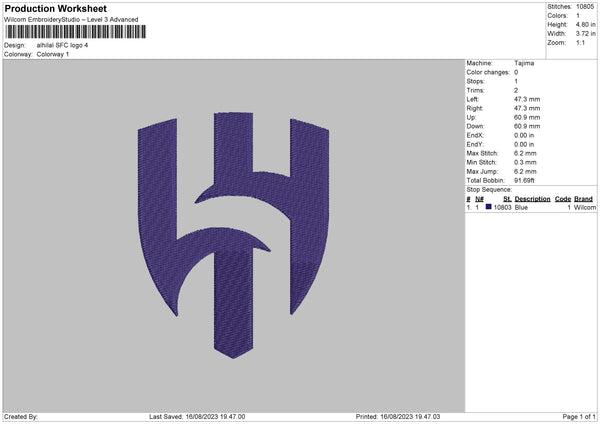Click the Last Saved timestamp in footer
Screen dimensions: 600x424
tap(197, 416)
